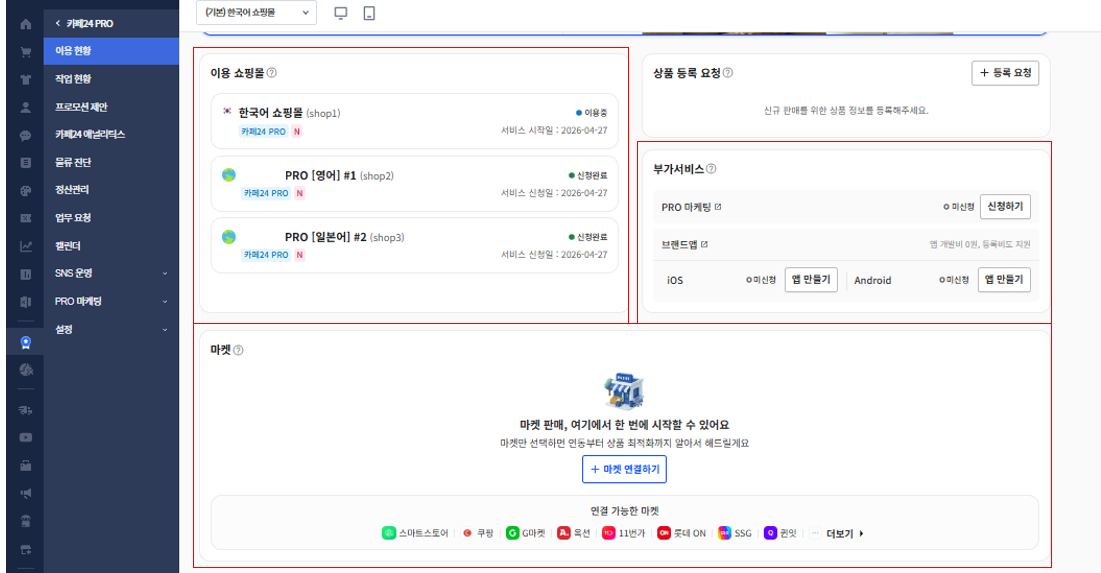Click 카페24 PRO tag under shop1

263,131
